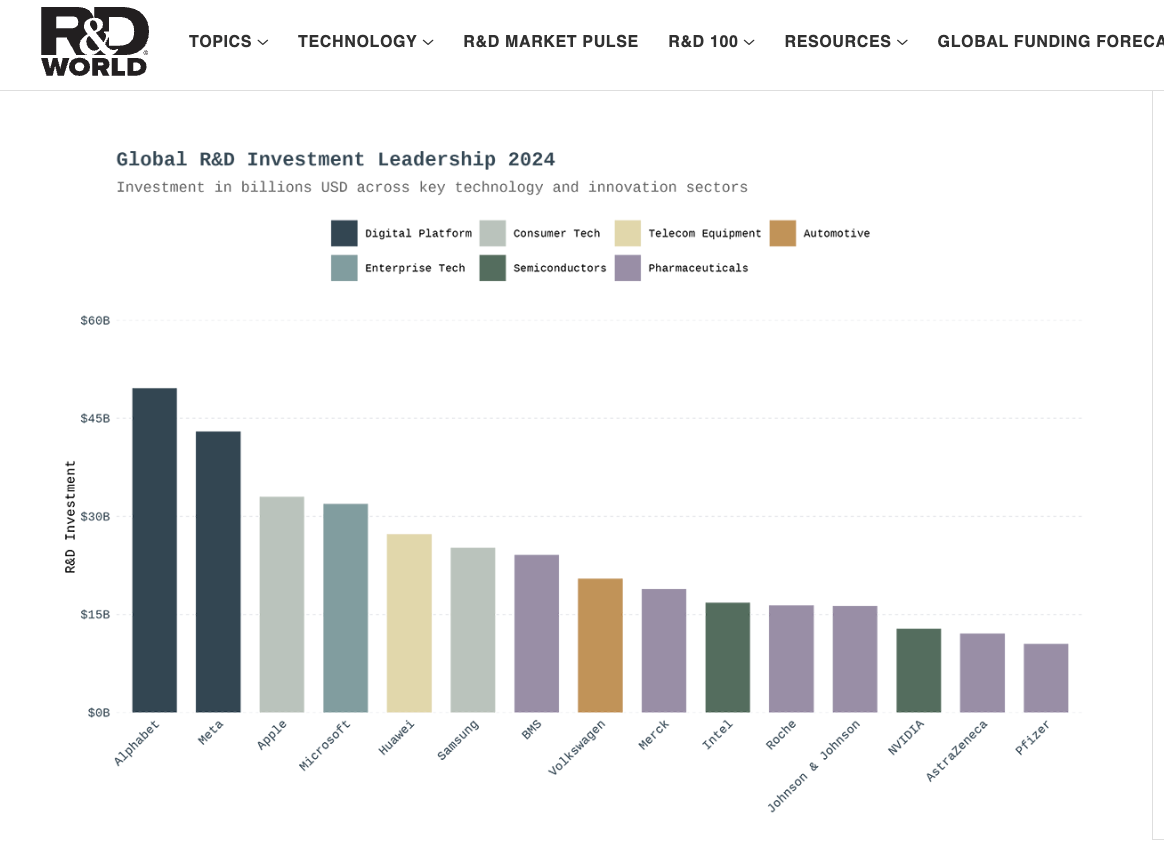Select the Alphabet bar in chart
Image resolution: width=1164 pixels, height=844 pixels.
pos(154,550)
